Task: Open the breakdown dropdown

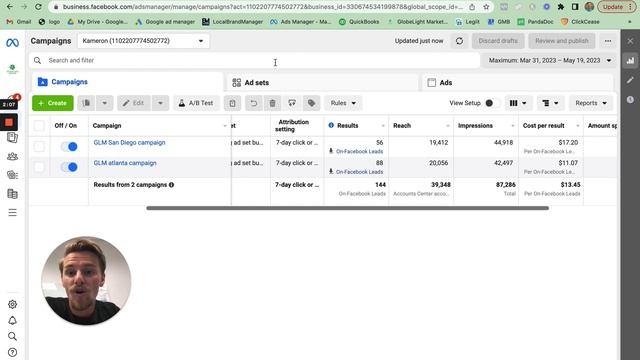Action: 550,103
